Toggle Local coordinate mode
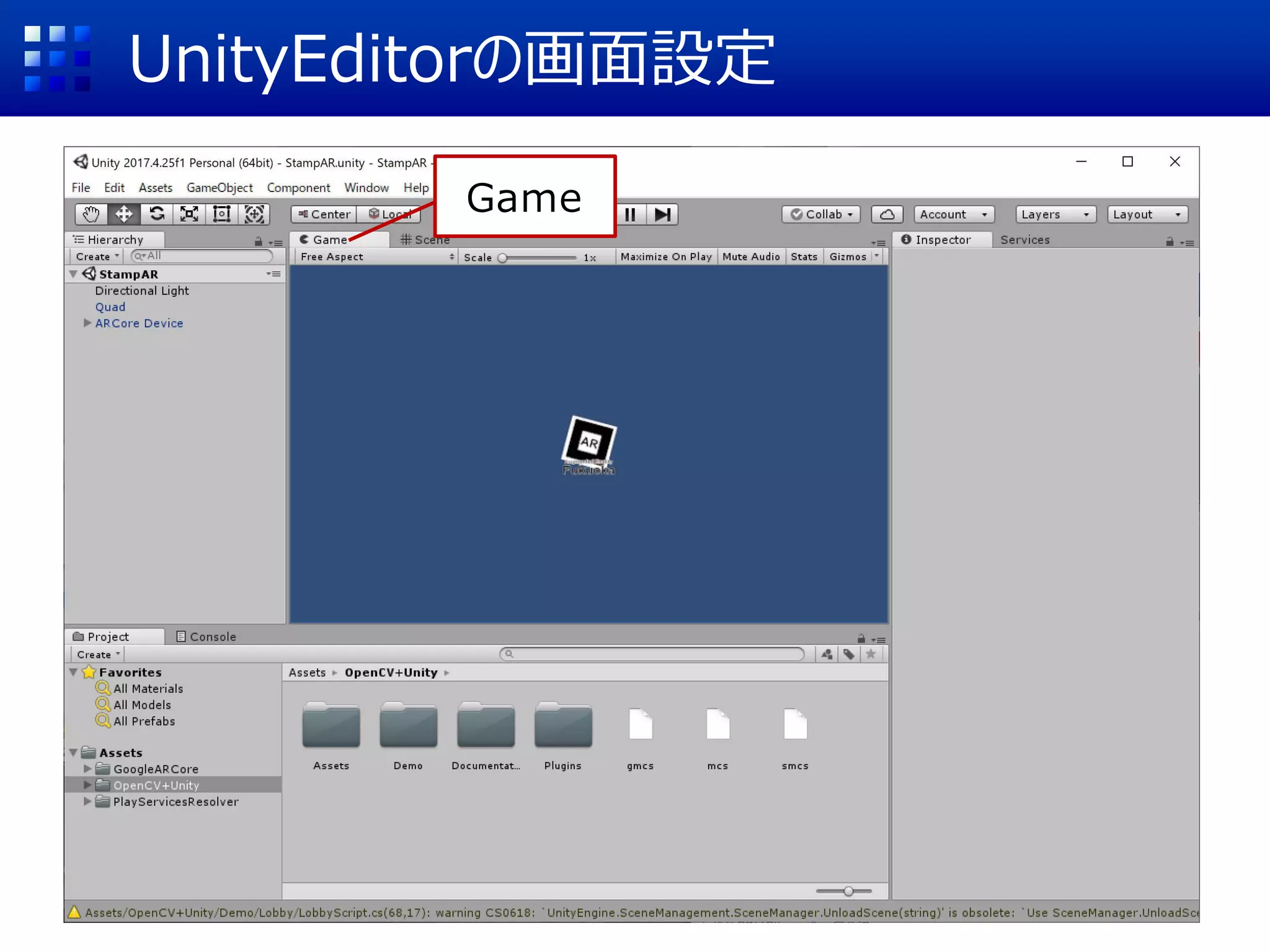Screen dimensions: 1270x952 (x=389, y=214)
